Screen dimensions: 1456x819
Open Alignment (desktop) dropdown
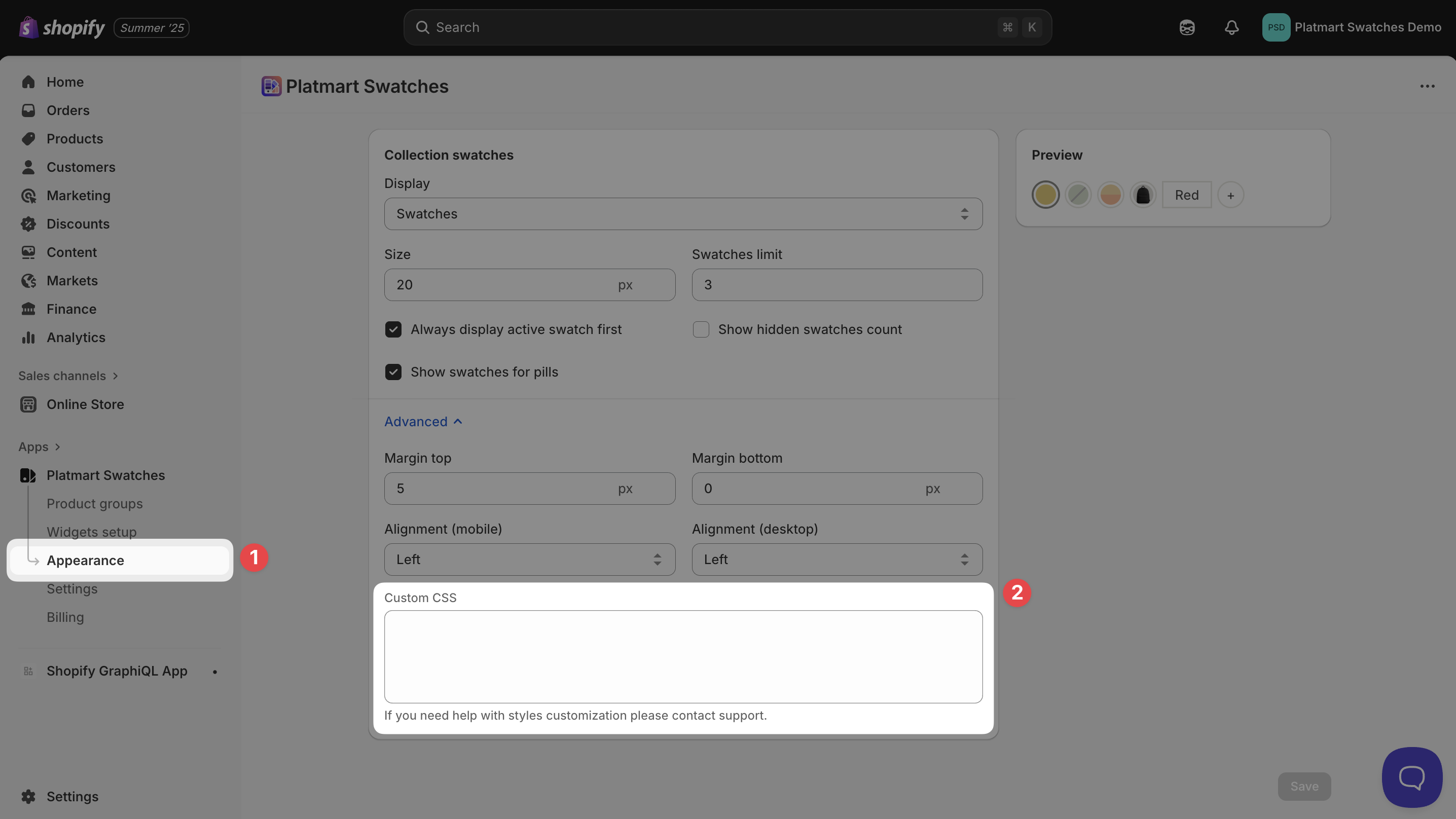[836, 560]
